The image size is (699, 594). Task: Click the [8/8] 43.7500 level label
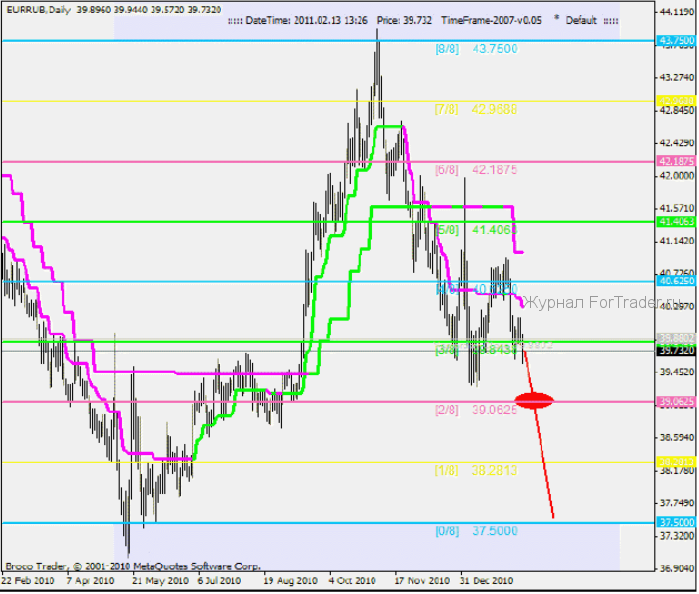pyautogui.click(x=475, y=49)
